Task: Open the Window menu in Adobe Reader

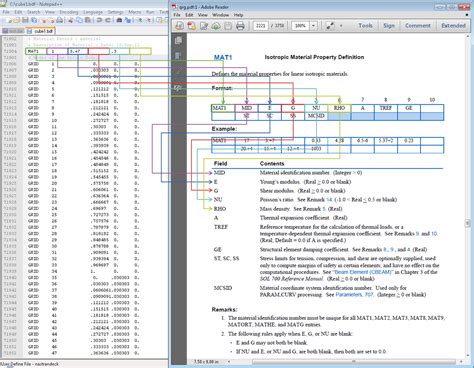Action: coord(221,15)
